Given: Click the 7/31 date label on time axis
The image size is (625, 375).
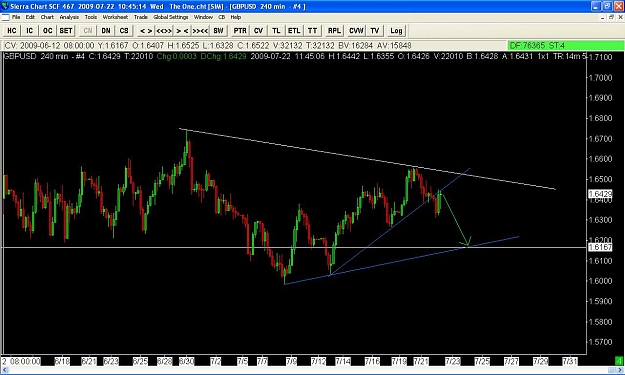Looking at the screenshot, I should (570, 361).
